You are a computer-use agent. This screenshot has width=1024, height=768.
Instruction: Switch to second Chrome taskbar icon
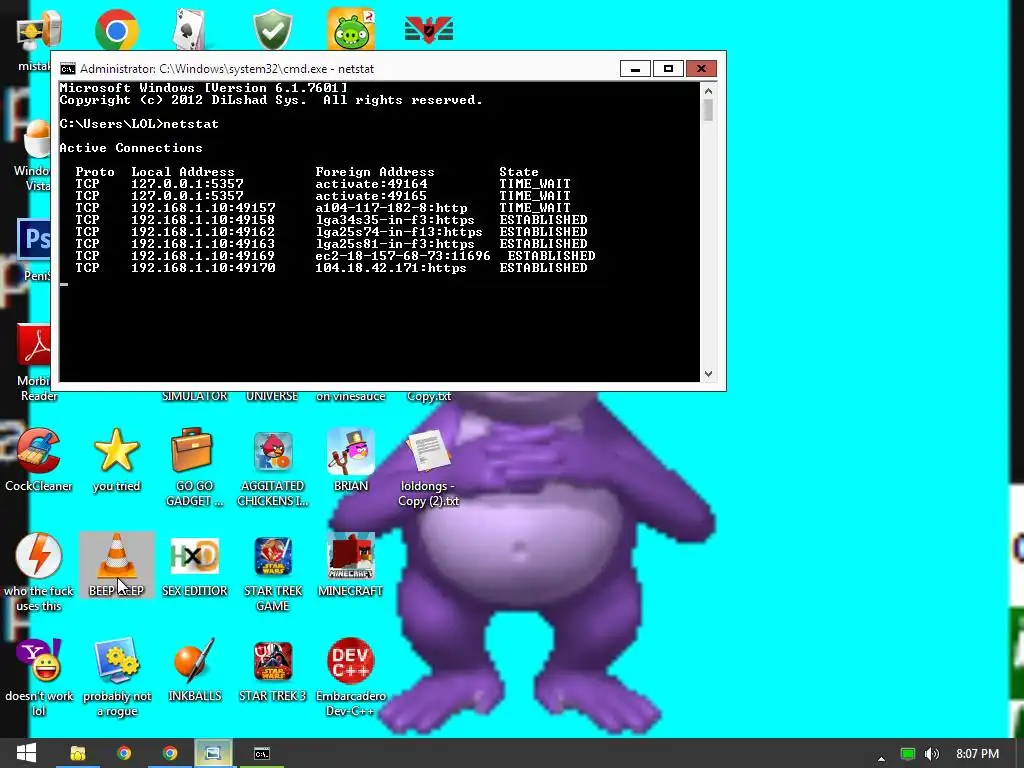170,753
